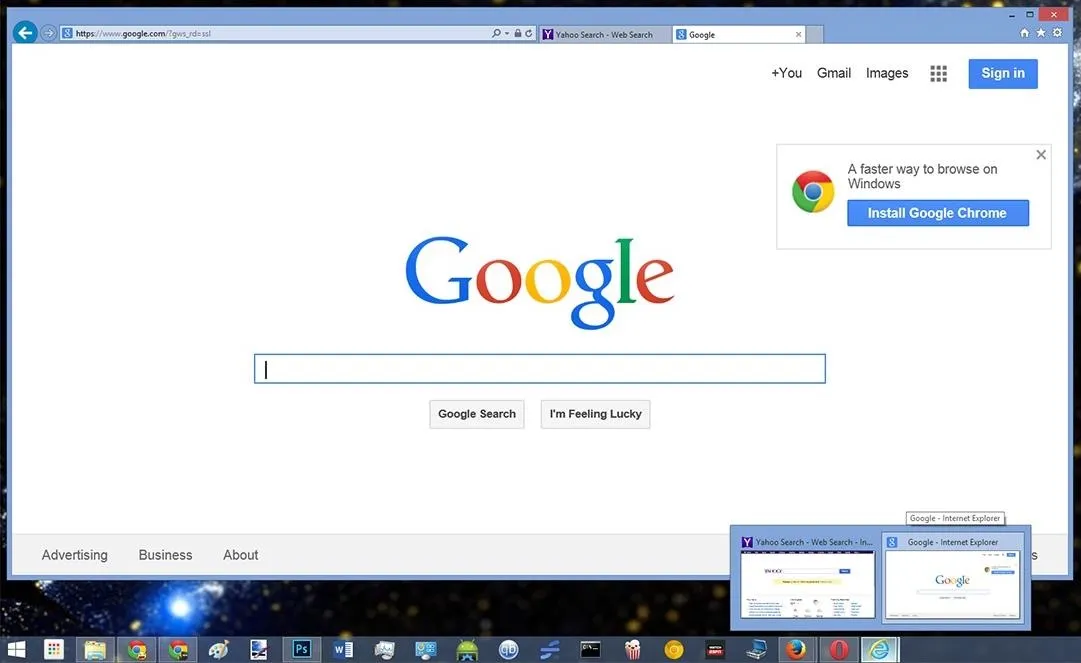Open Firefox from the taskbar
The image size is (1081, 663).
(796, 649)
